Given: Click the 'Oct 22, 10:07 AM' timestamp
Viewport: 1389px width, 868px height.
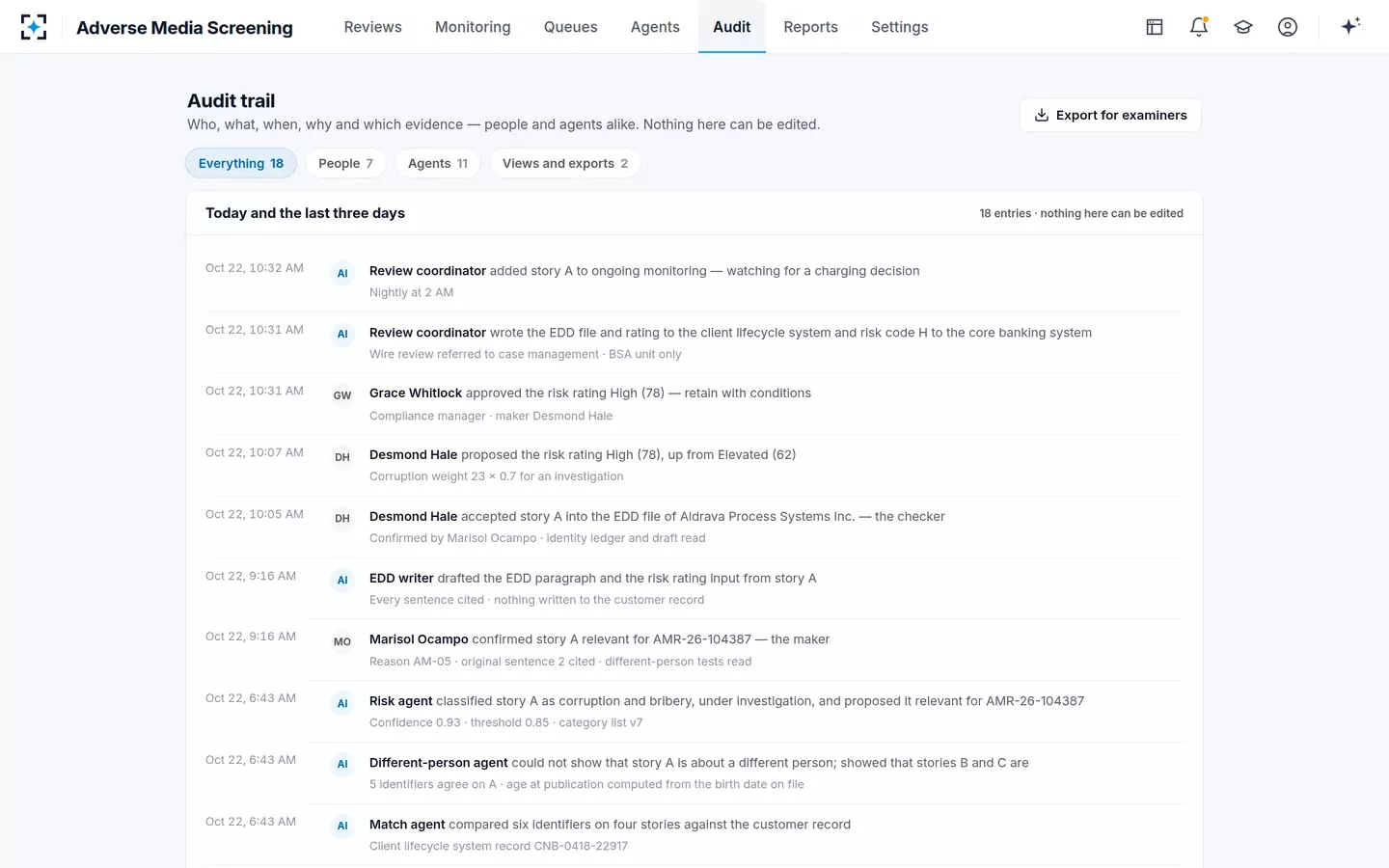Looking at the screenshot, I should [x=255, y=452].
